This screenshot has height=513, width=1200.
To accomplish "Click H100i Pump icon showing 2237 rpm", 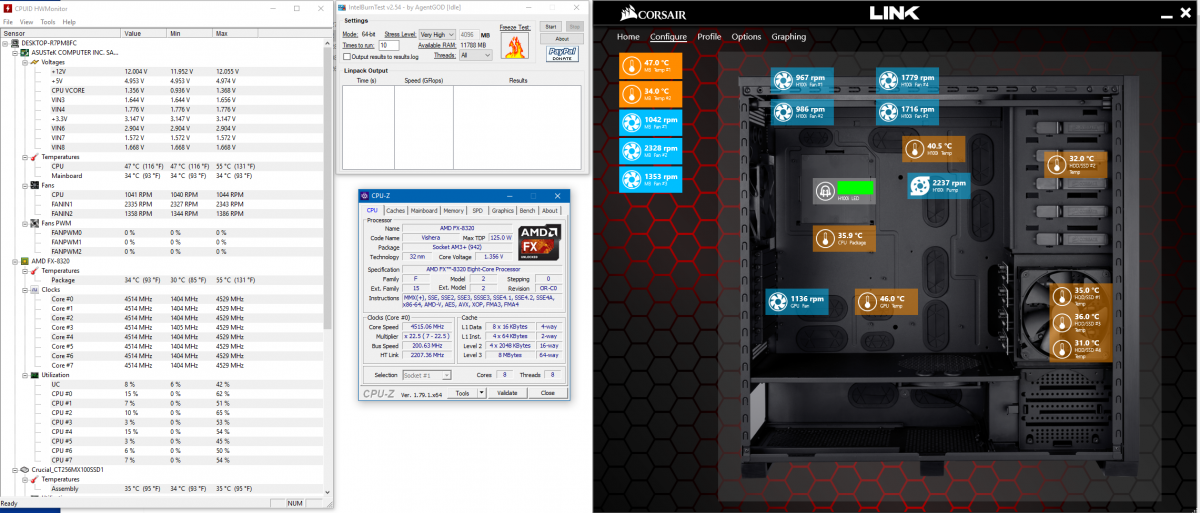I will click(919, 187).
